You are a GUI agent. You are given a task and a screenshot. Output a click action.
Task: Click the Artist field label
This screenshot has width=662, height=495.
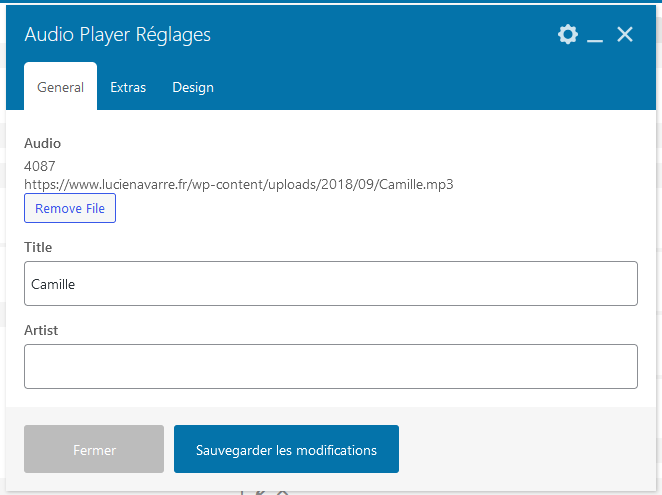click(41, 330)
